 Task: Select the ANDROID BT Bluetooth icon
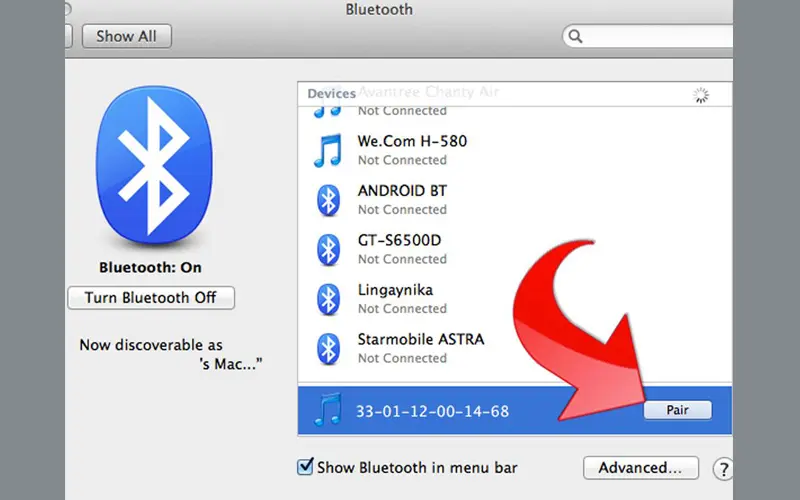pyautogui.click(x=329, y=200)
